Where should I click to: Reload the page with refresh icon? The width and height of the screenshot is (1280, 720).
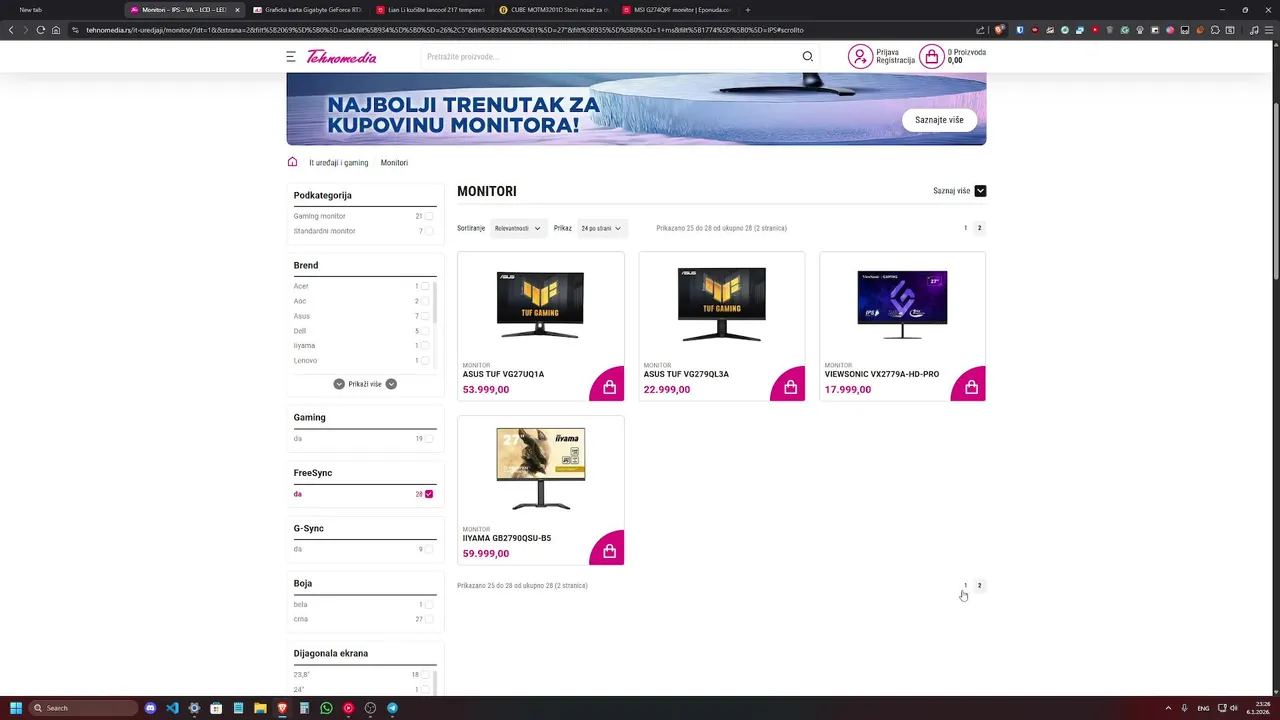pos(41,30)
